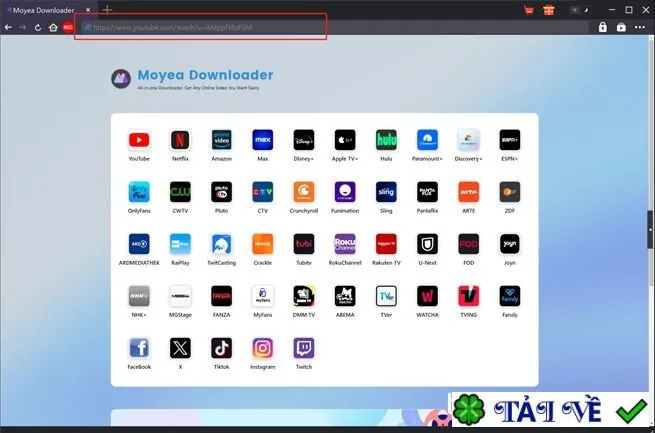
Task: Open the shopping cart icon
Action: (529, 10)
